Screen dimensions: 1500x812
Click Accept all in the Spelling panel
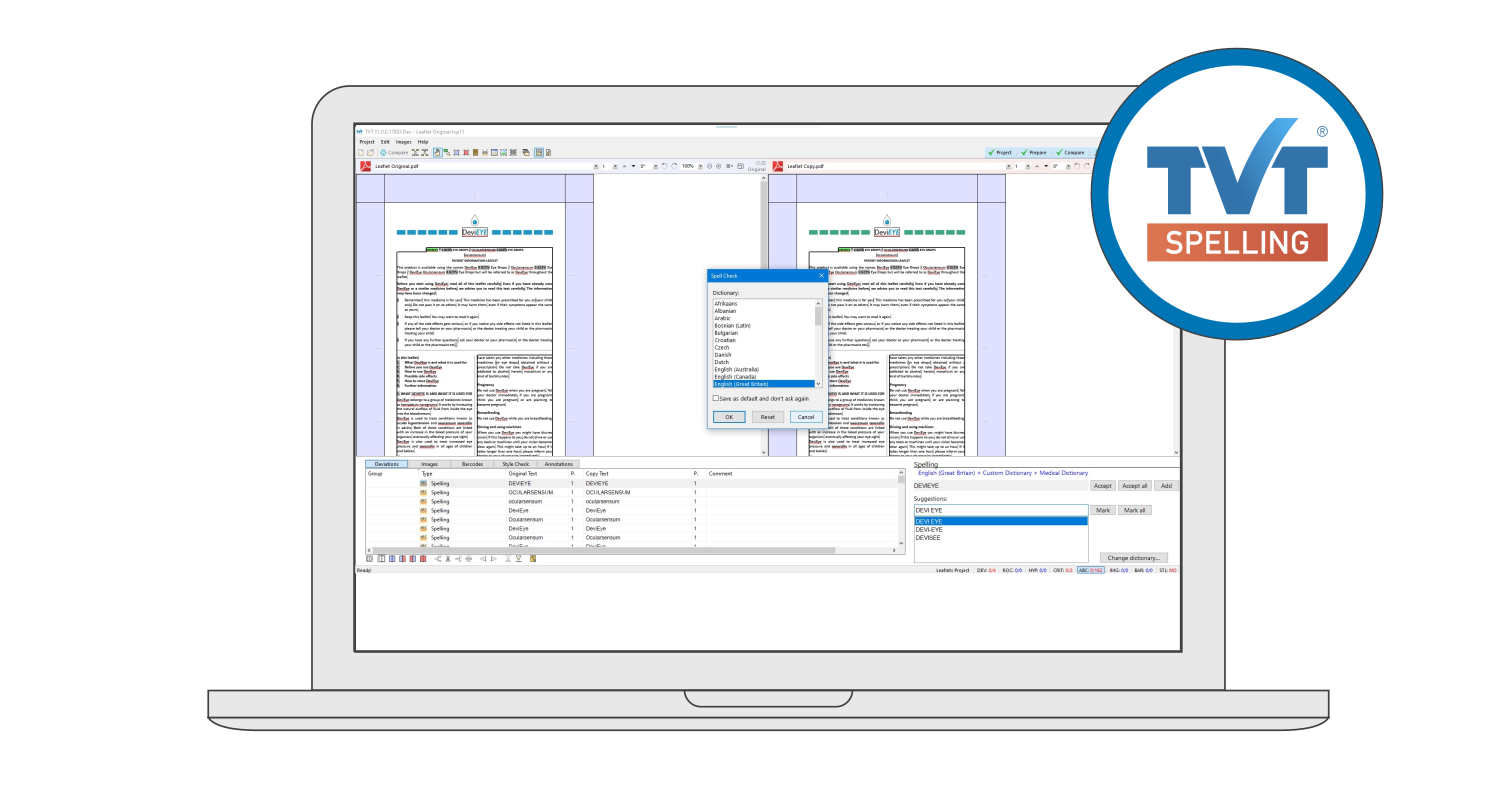(x=1134, y=486)
